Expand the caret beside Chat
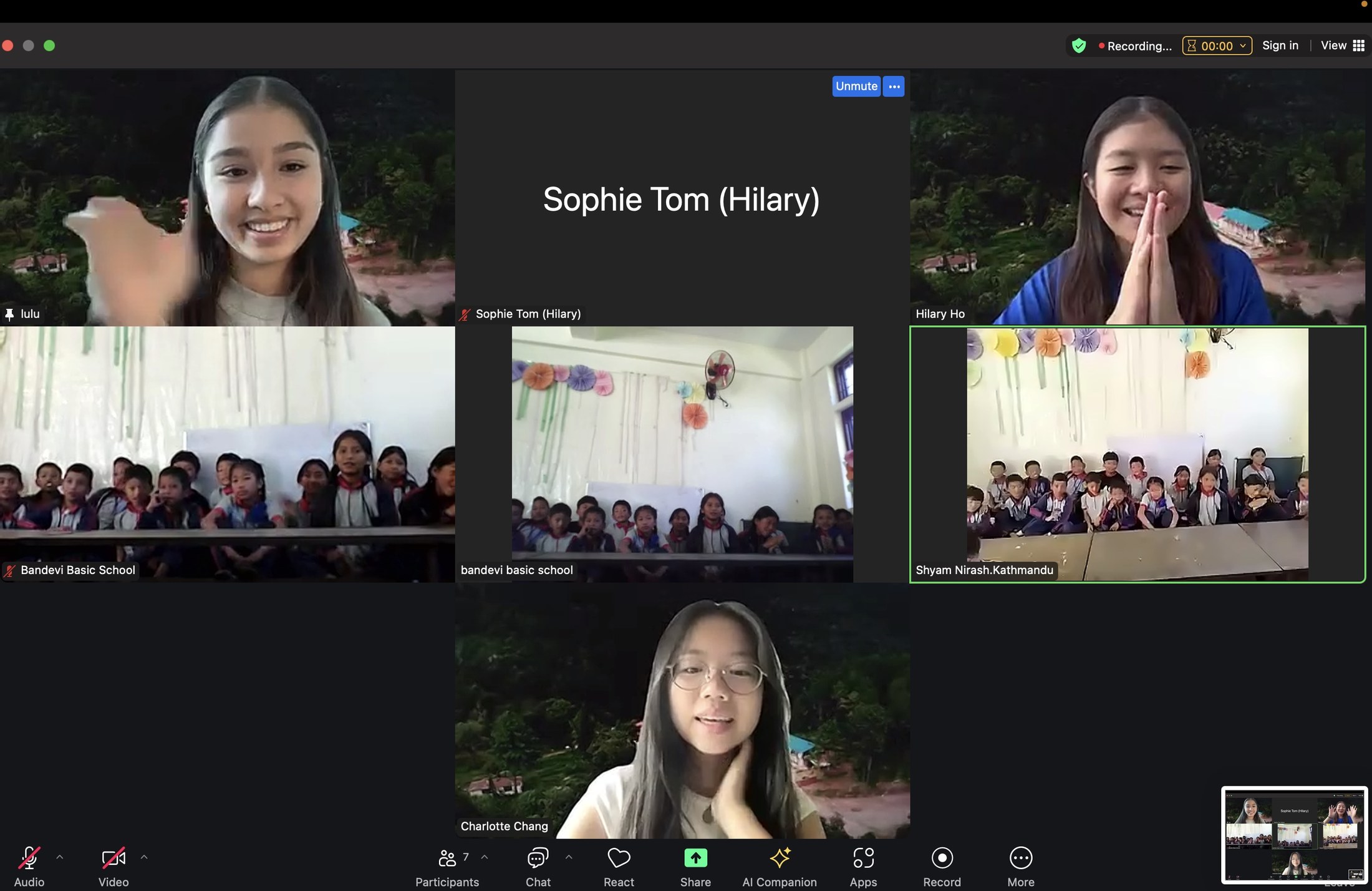 pyautogui.click(x=569, y=857)
